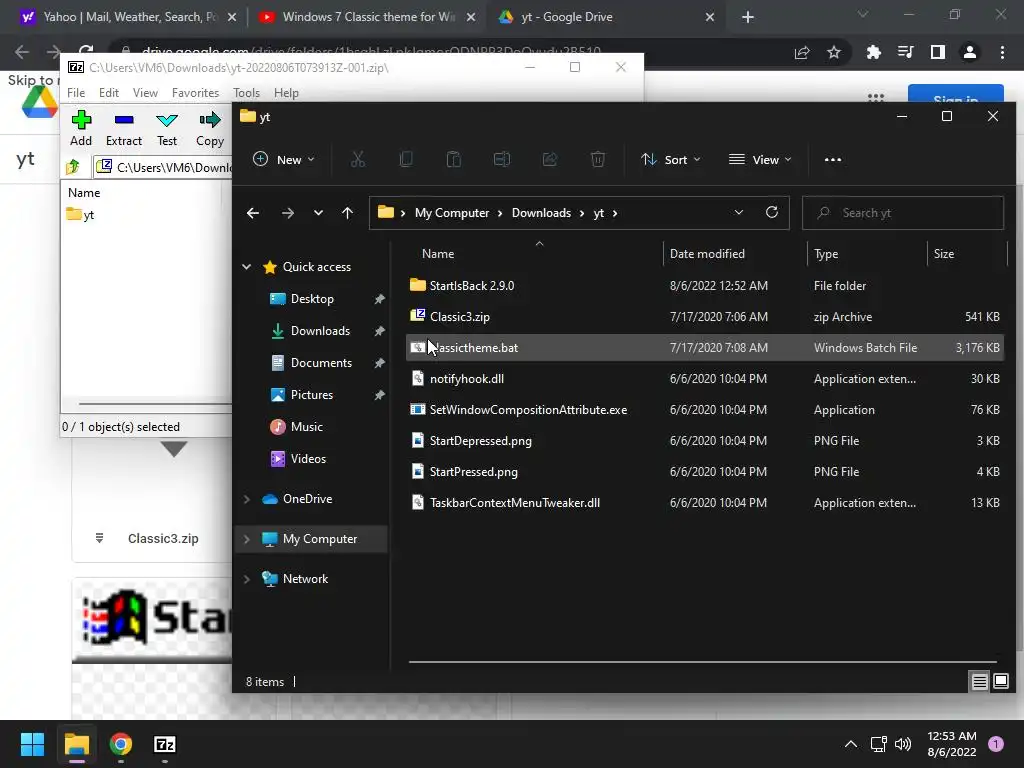Image resolution: width=1024 pixels, height=768 pixels.
Task: Open Chrome extensions puzzle icon
Action: point(873,52)
